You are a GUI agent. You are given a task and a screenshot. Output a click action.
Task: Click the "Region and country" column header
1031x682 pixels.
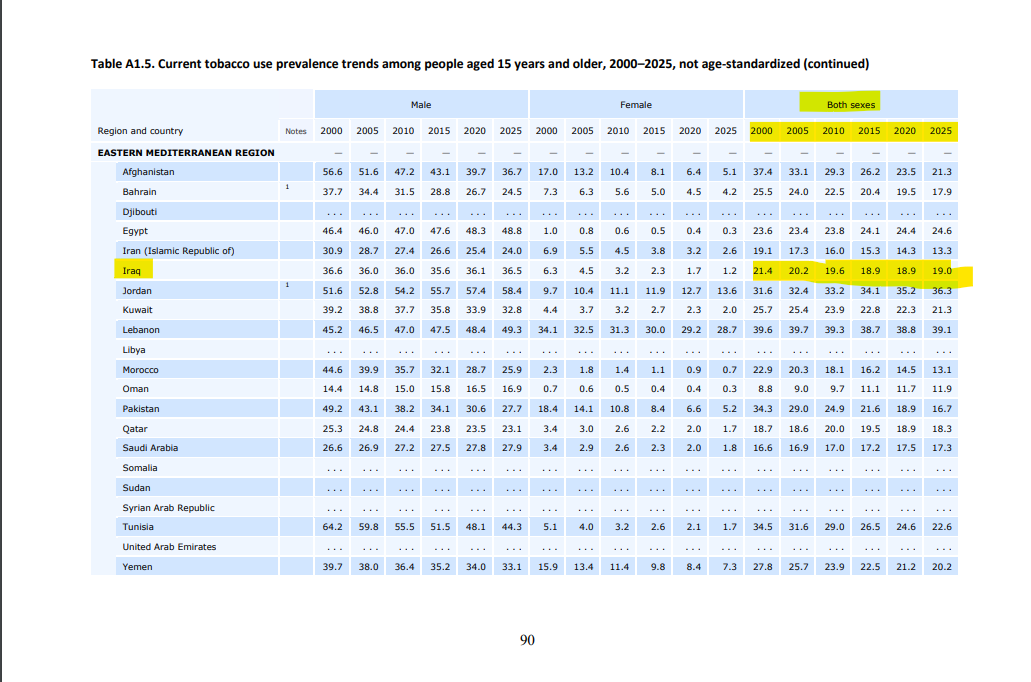coord(140,131)
